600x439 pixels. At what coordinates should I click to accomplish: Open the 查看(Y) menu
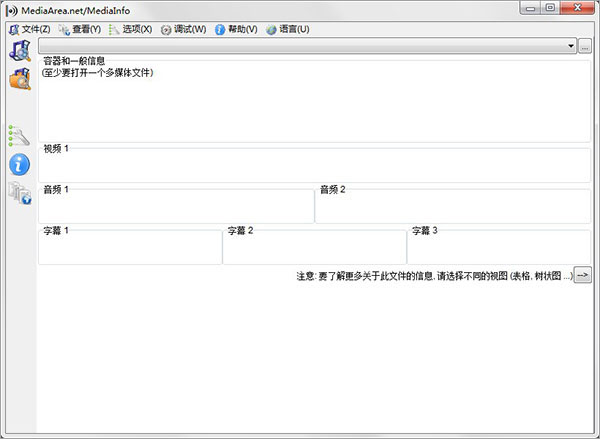(x=80, y=29)
